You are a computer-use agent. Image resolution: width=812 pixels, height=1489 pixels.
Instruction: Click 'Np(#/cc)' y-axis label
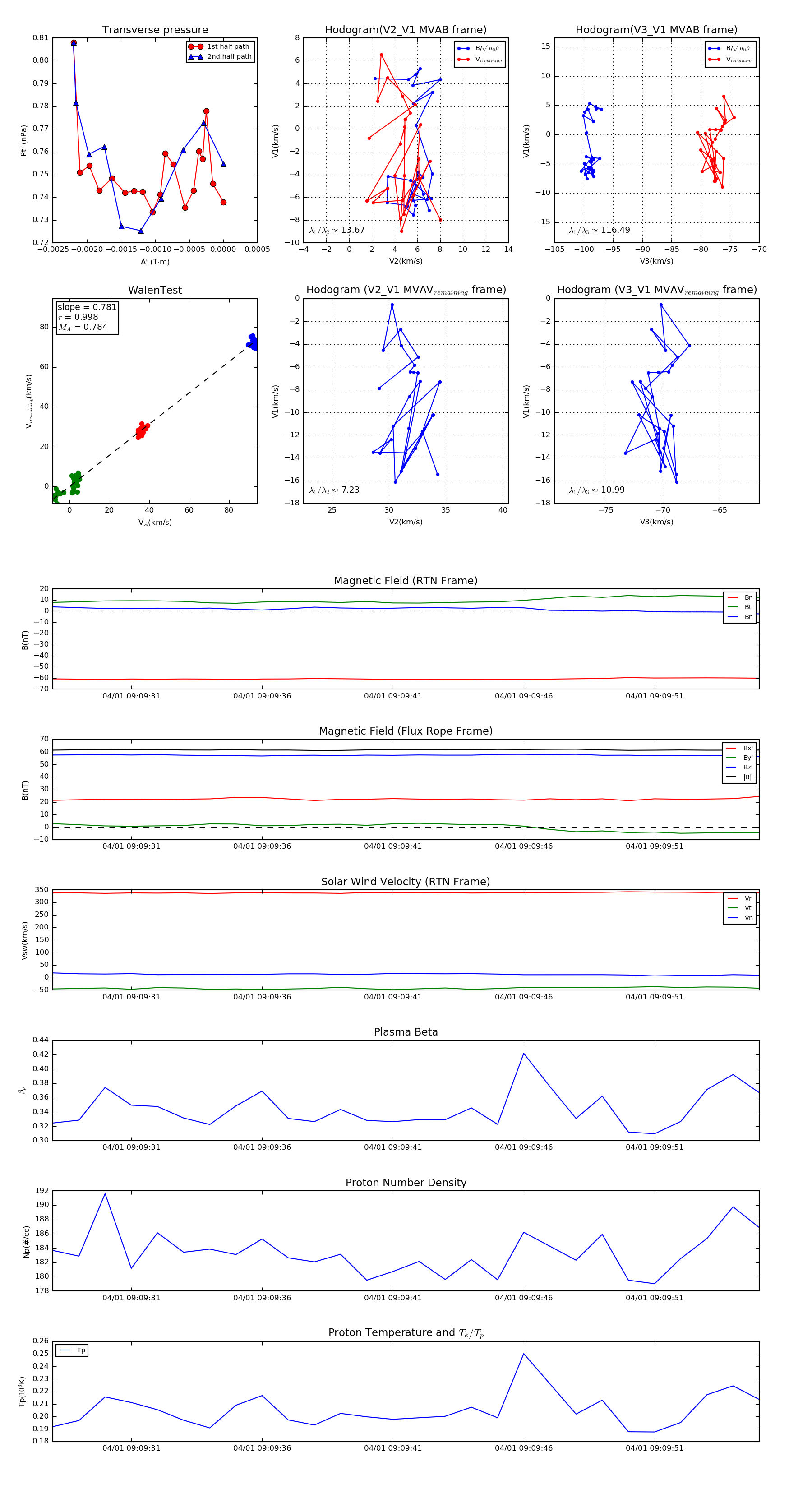tap(26, 1241)
